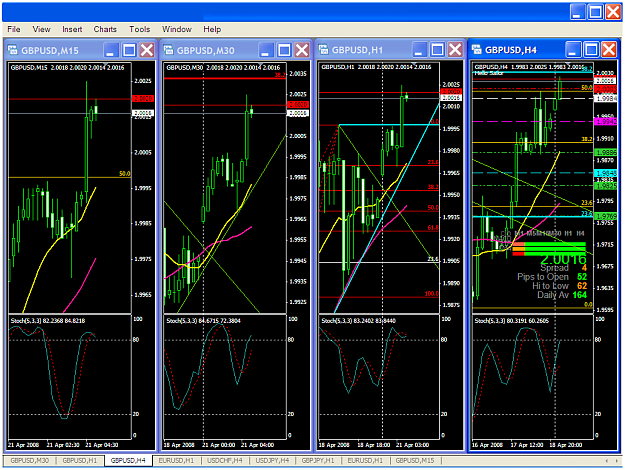This screenshot has width=625, height=470.
Task: Click the GBPUSD,H1 chart window icon
Action: [x=323, y=49]
